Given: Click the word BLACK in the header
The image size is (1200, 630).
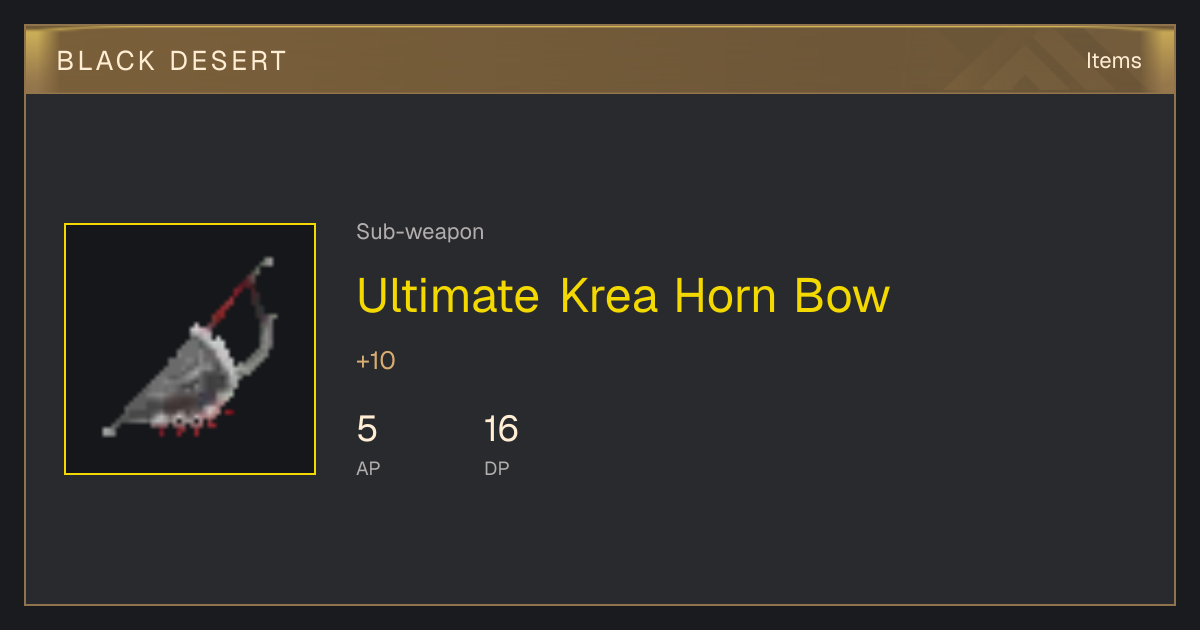Looking at the screenshot, I should click(x=107, y=61).
